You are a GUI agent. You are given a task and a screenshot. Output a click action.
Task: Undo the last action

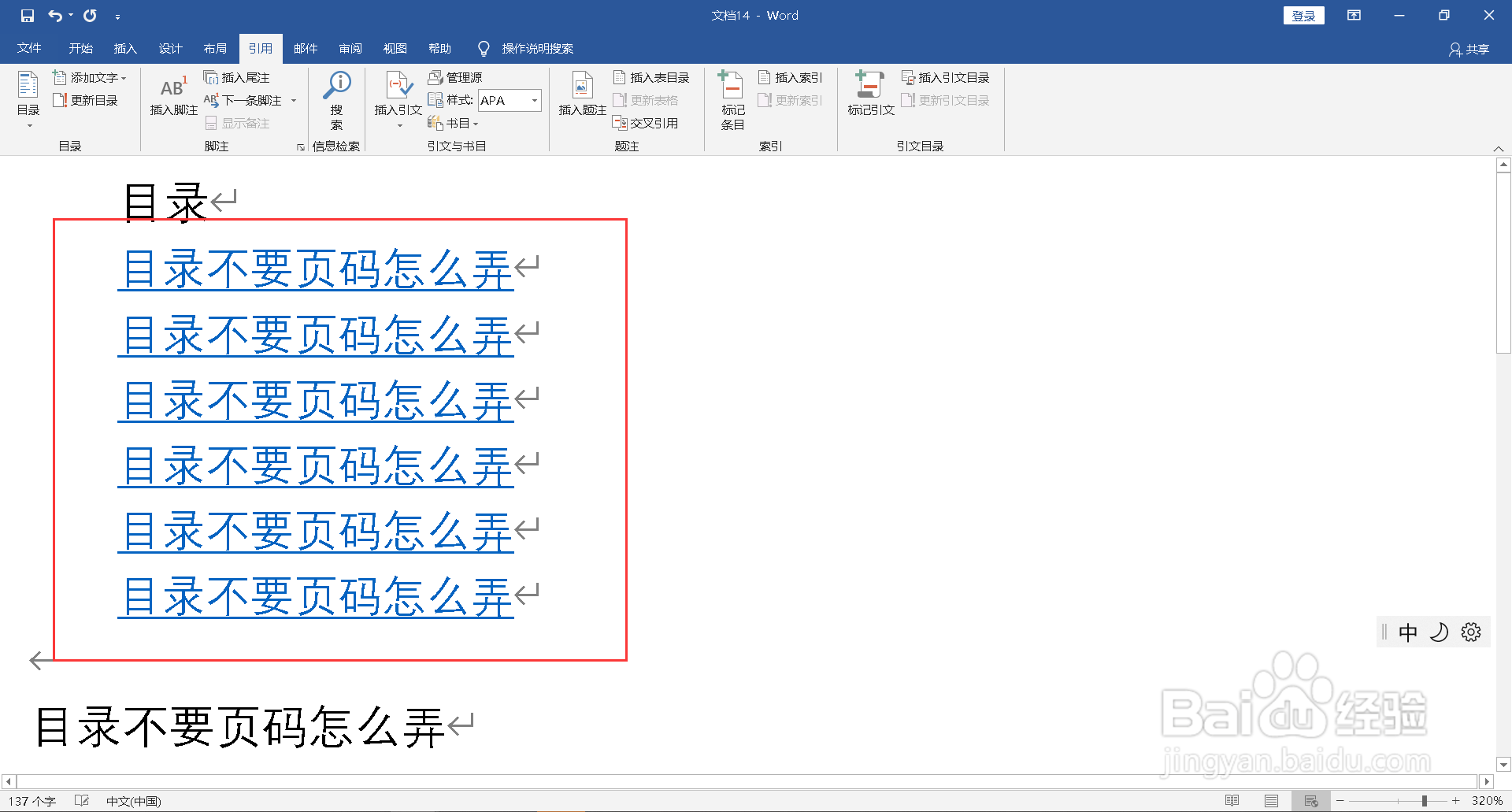click(55, 16)
